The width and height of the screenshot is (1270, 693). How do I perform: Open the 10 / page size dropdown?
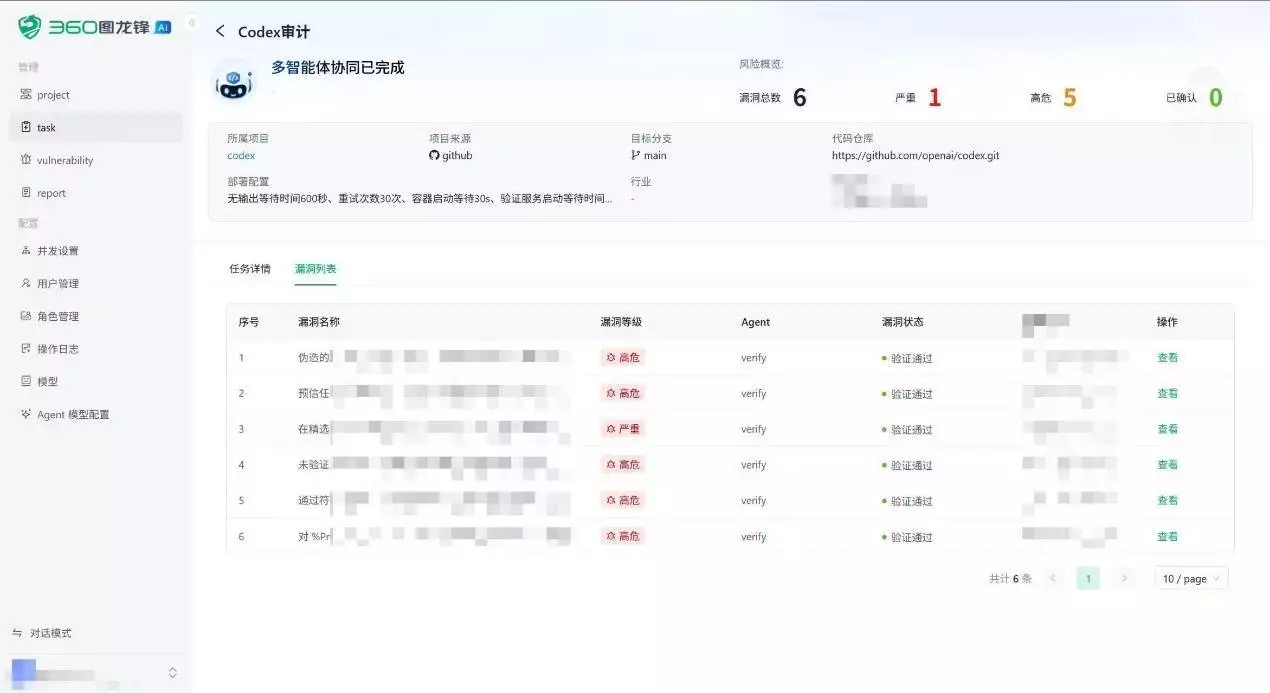(x=1191, y=578)
